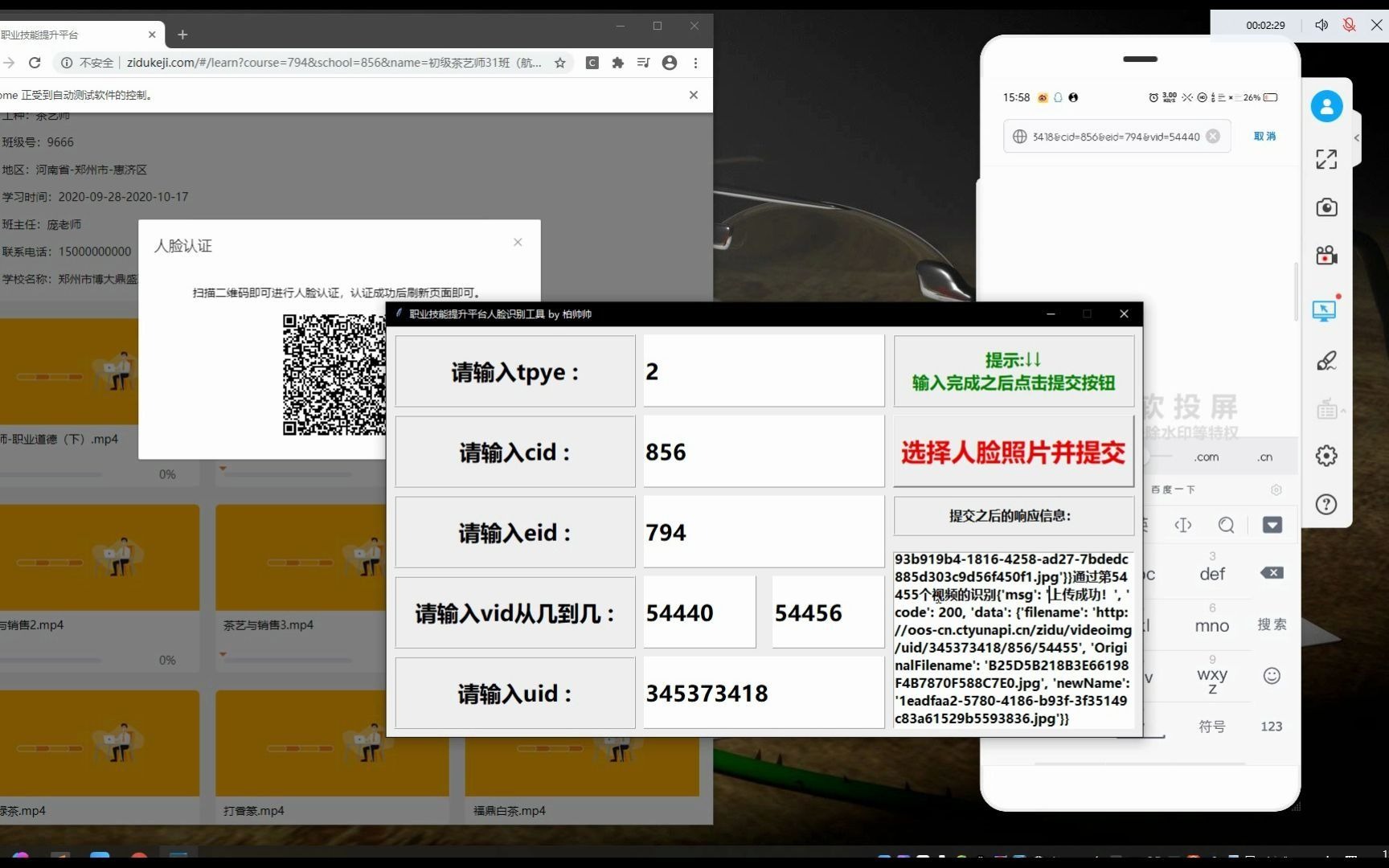Click the vid end field 54456

(x=828, y=612)
